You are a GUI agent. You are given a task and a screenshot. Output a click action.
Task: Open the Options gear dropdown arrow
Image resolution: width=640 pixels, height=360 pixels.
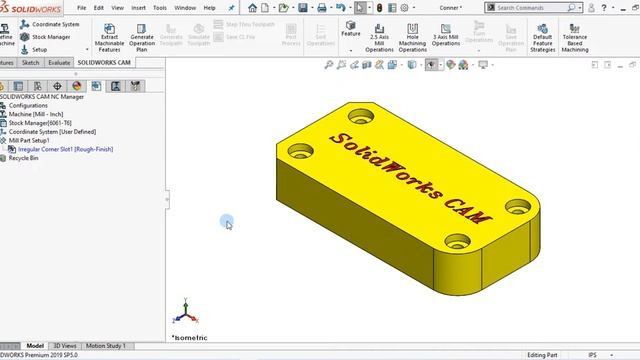coord(413,8)
